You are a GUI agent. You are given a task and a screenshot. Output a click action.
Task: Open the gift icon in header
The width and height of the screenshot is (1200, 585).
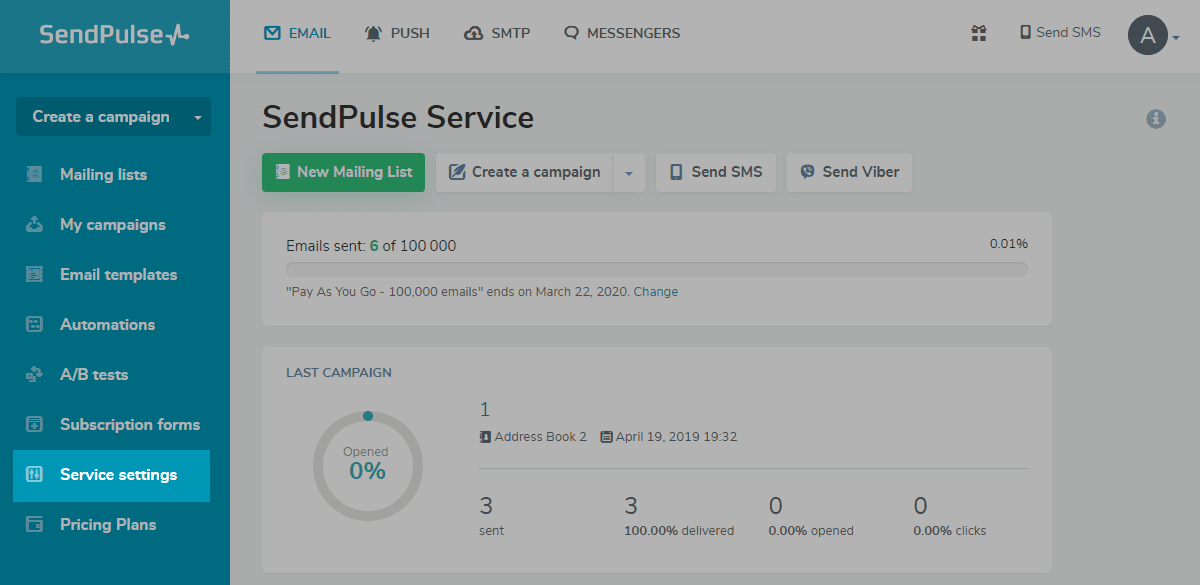tap(979, 33)
